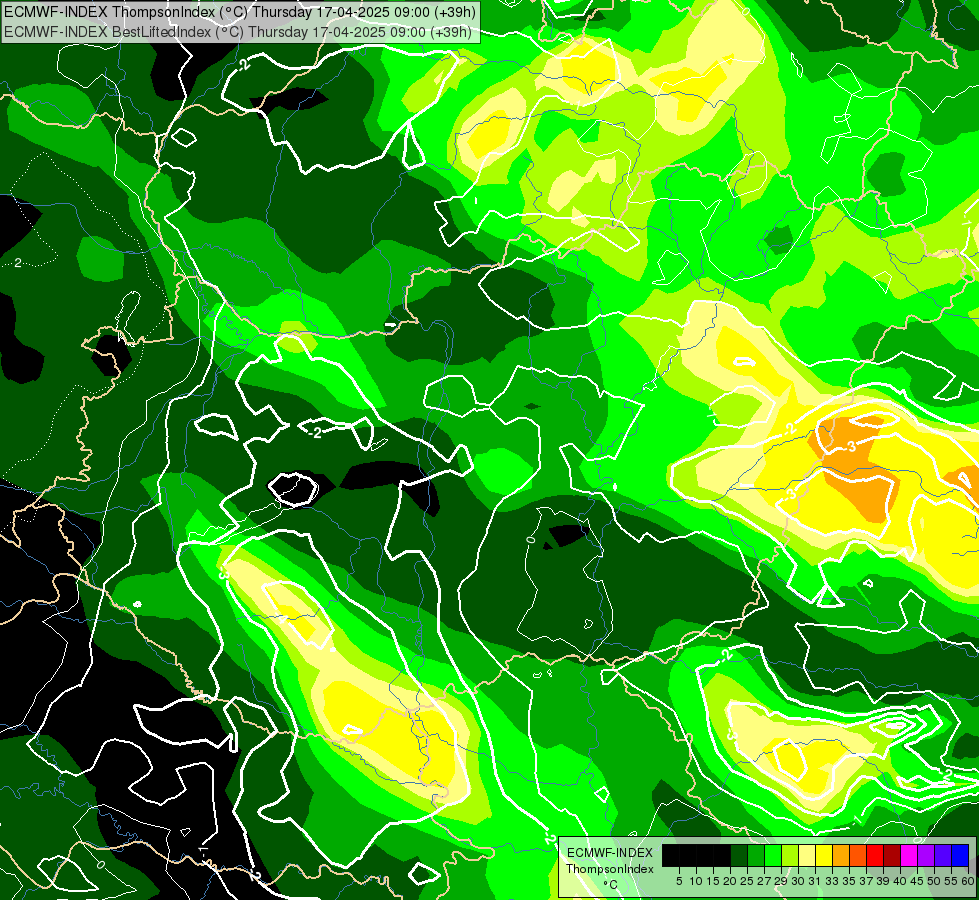This screenshot has height=900, width=979.
Task: Click legend tick value 30
Action: pos(799,881)
